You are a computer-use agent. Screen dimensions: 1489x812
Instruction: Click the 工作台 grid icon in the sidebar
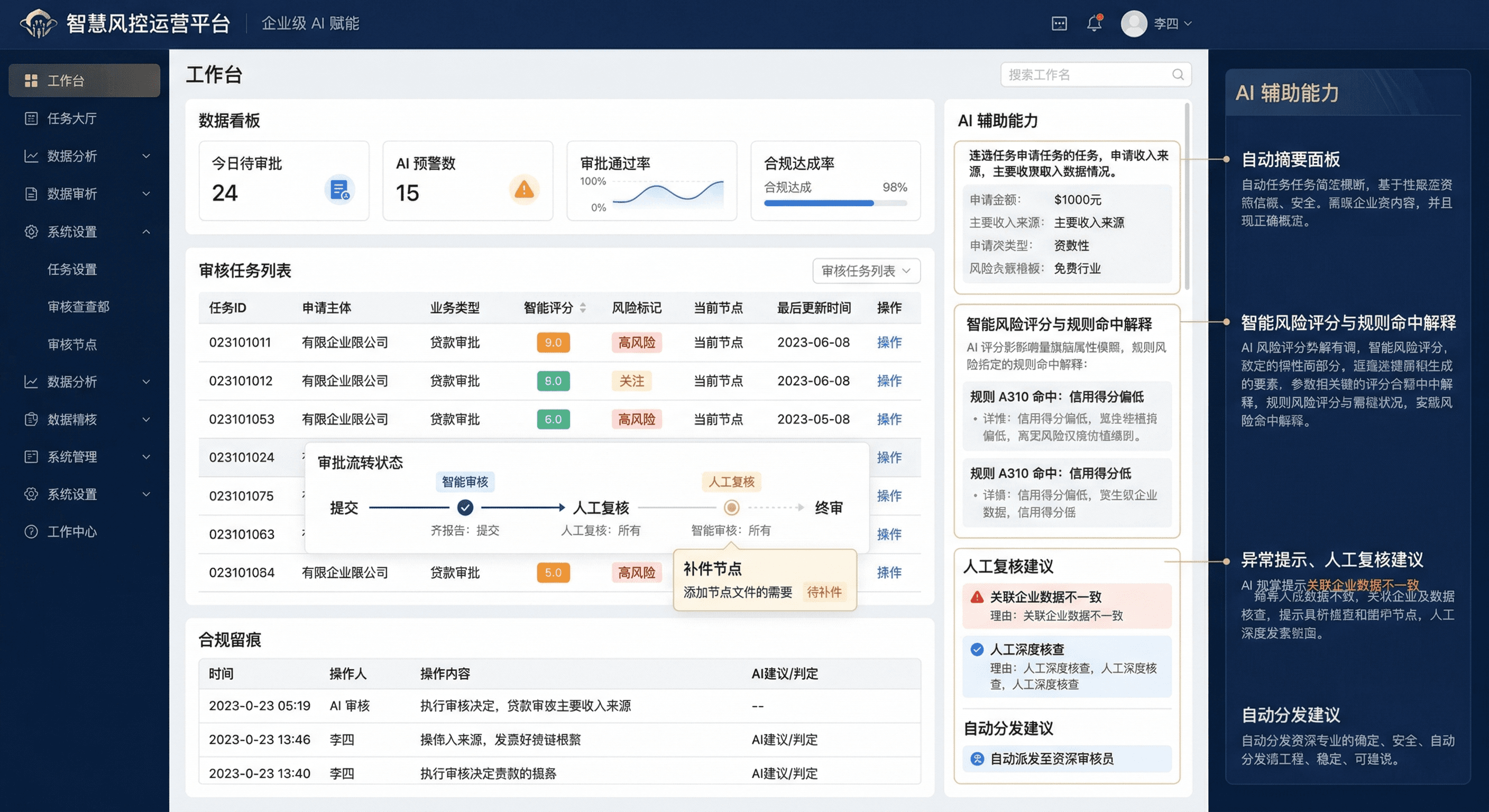[x=31, y=80]
